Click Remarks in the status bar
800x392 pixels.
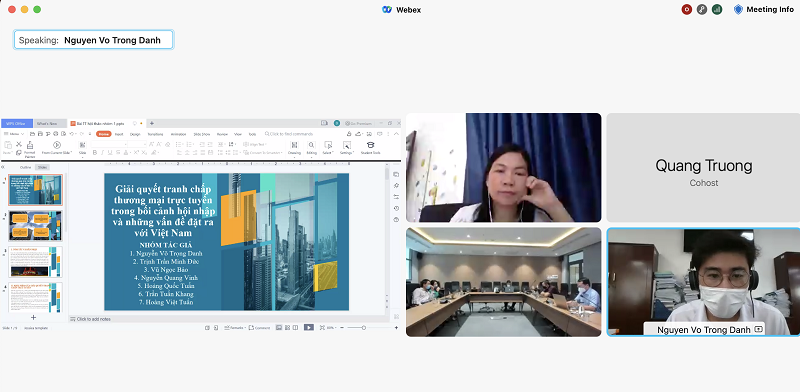pos(234,328)
